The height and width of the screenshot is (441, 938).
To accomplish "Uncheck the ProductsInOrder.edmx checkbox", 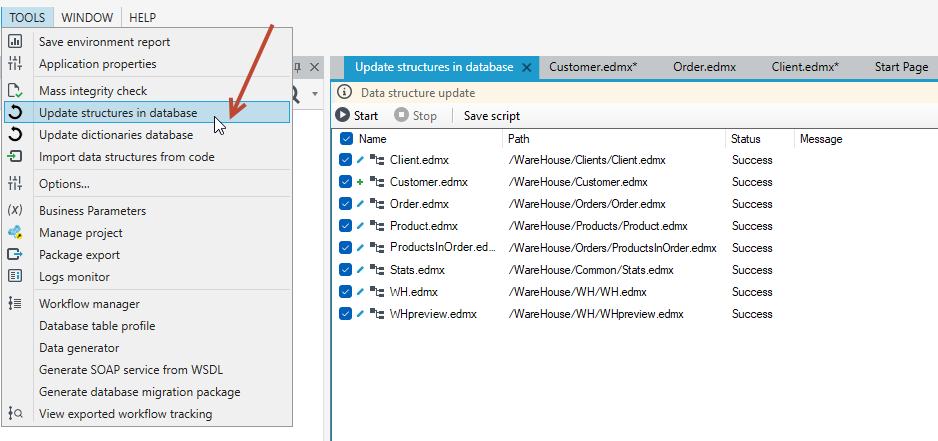I will coord(345,248).
